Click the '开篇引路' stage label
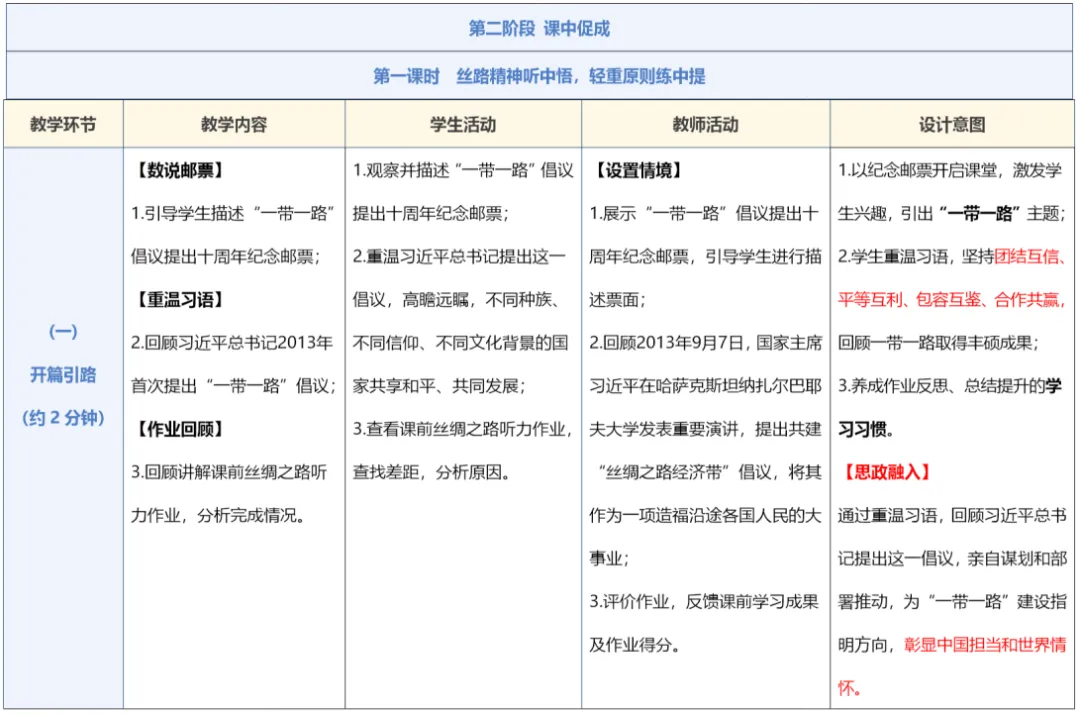Viewport: 1080px width, 715px height. [63, 375]
